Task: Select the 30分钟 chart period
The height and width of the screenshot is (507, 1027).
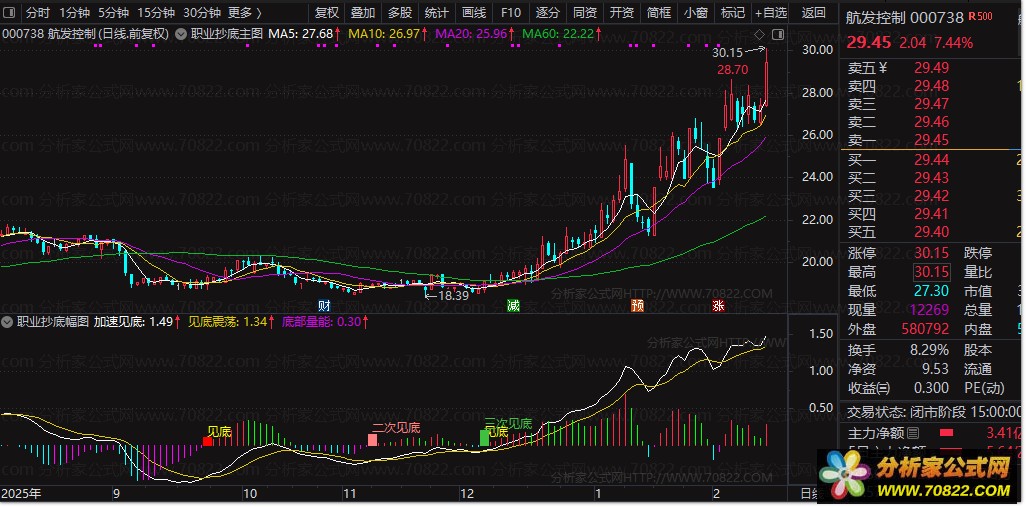Action: click(202, 12)
